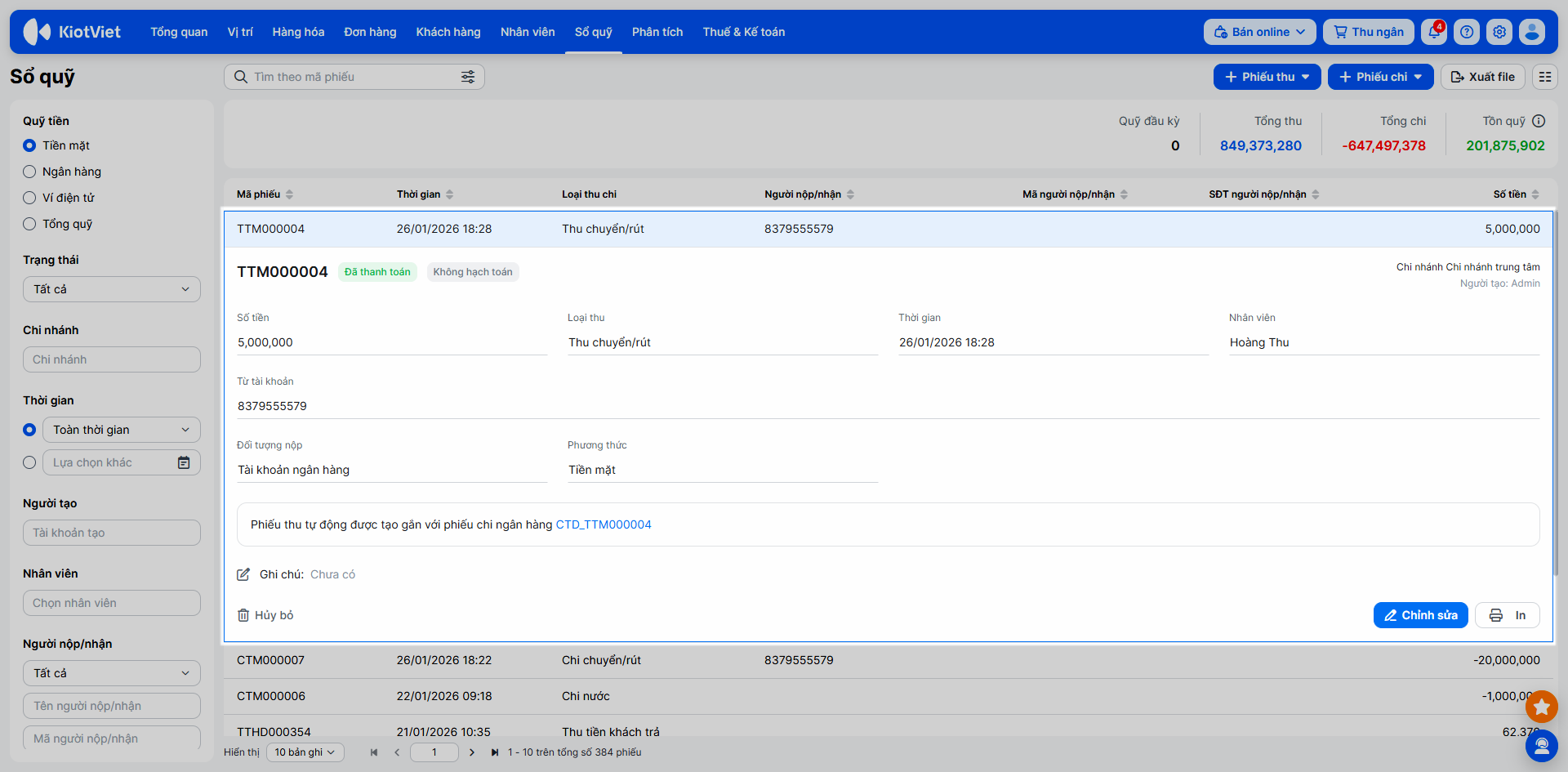
Task: Expand the Trạng thái dropdown
Action: point(112,289)
